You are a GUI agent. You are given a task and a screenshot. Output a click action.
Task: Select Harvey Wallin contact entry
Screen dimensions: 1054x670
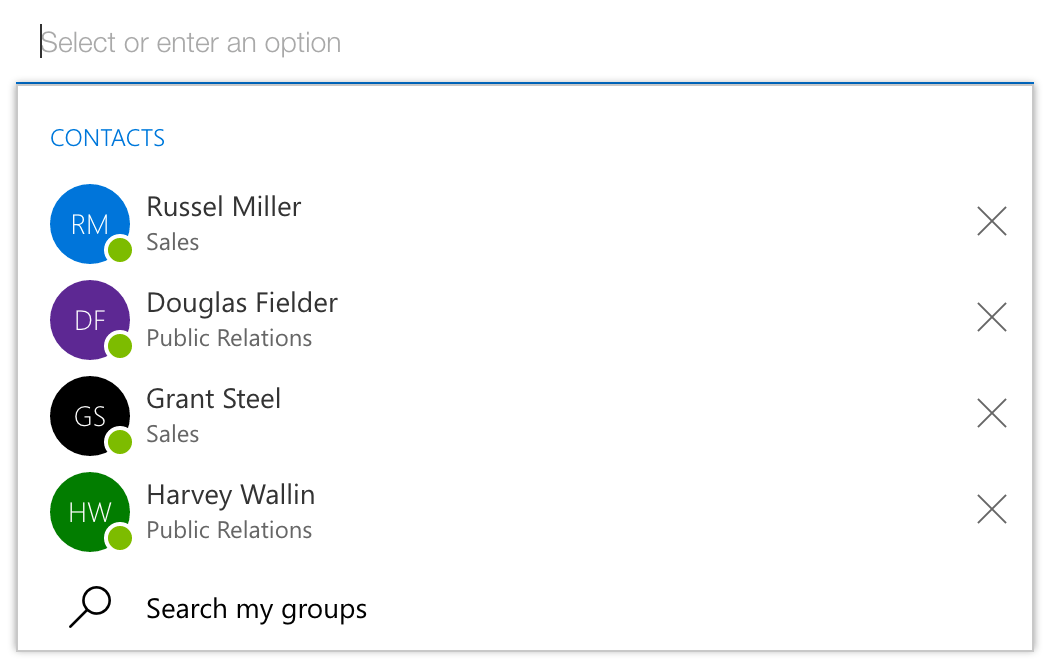pos(231,495)
